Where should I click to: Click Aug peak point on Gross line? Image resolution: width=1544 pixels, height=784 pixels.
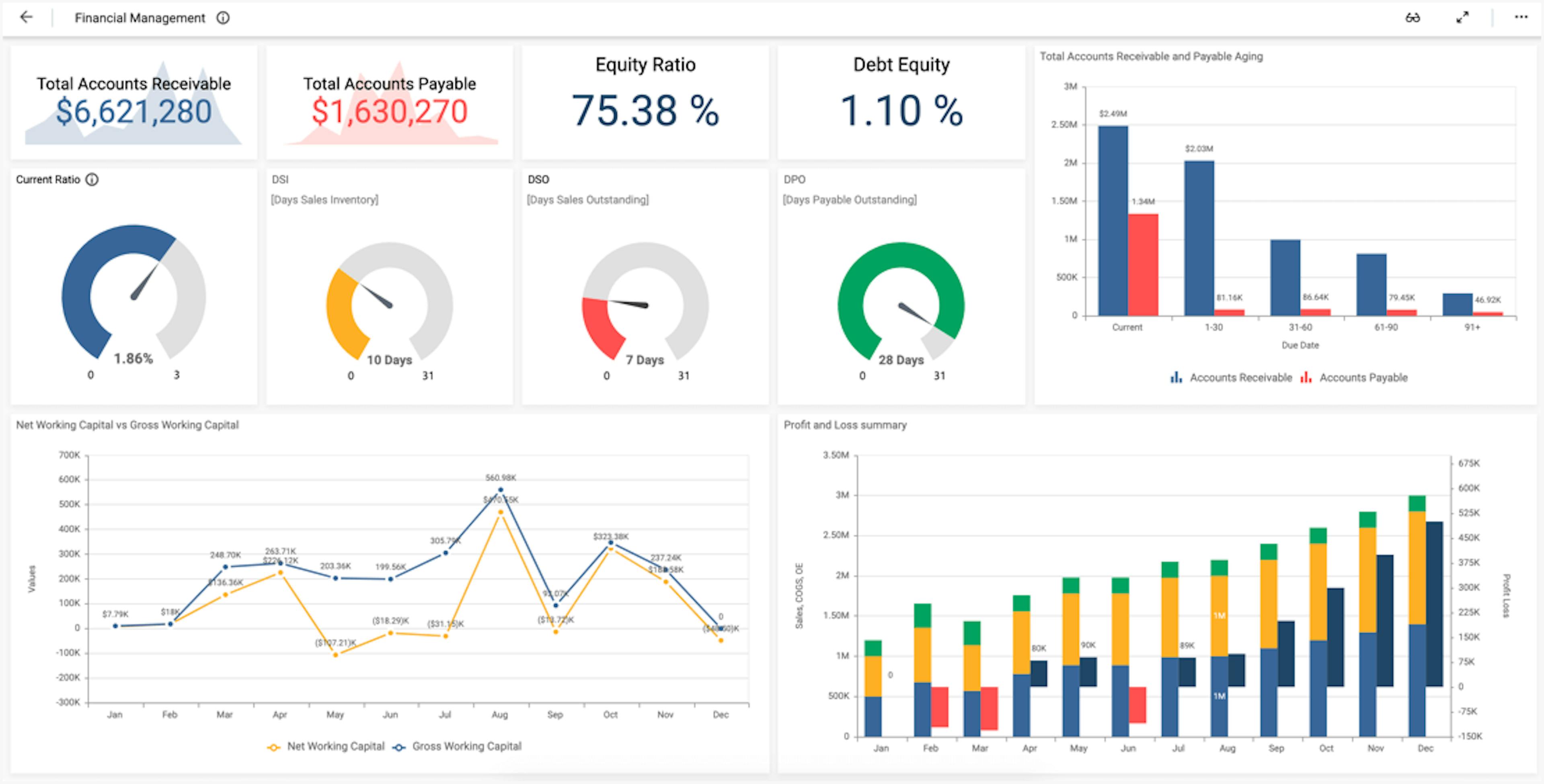(x=501, y=490)
